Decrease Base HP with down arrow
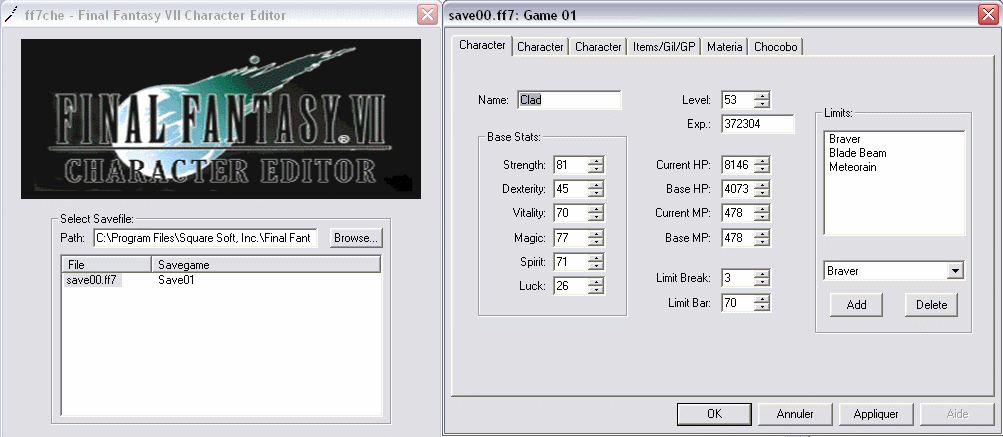Viewport: 1003px width, 437px height. pos(761,193)
